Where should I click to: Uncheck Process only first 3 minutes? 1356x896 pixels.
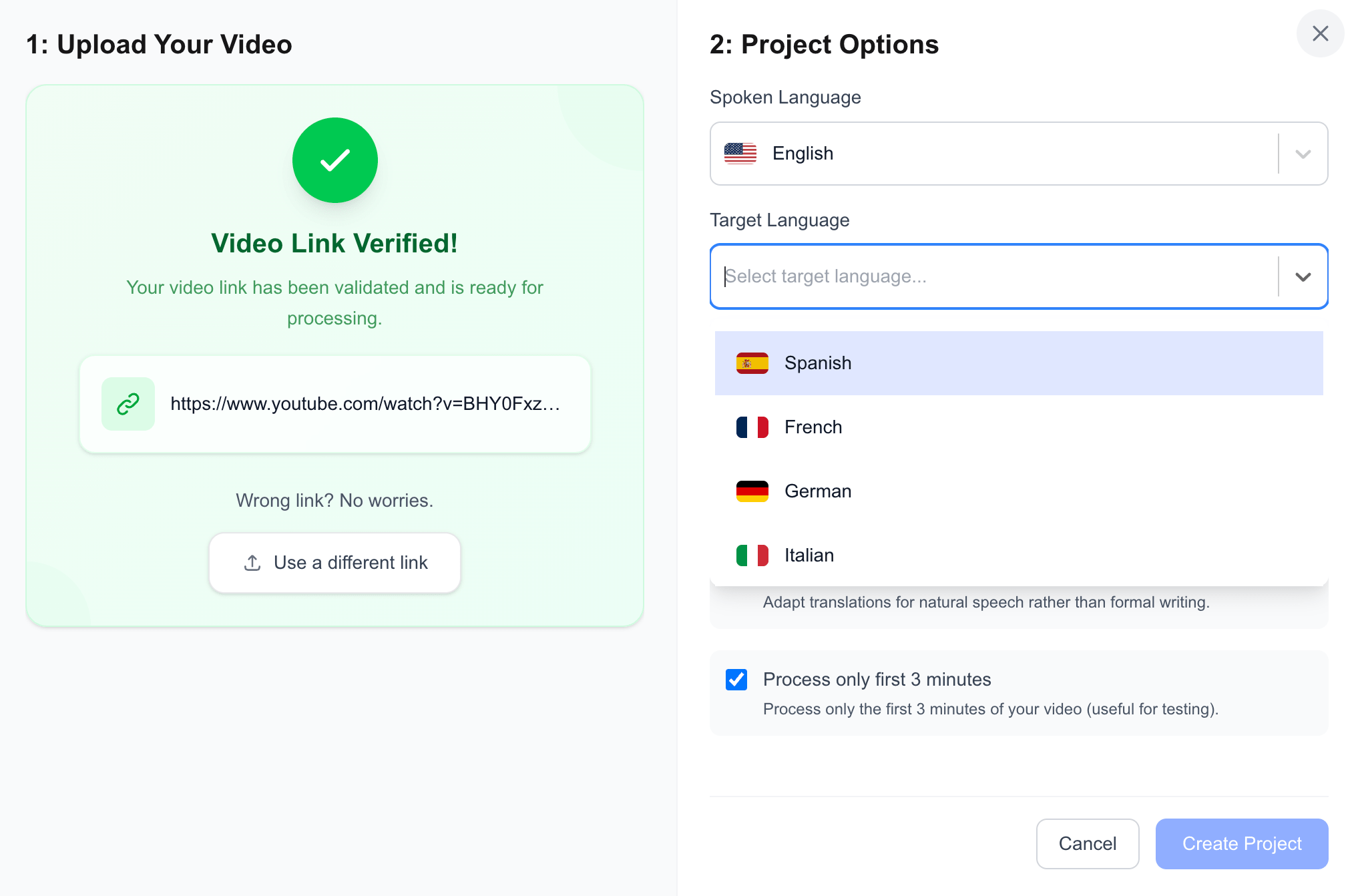(x=736, y=679)
